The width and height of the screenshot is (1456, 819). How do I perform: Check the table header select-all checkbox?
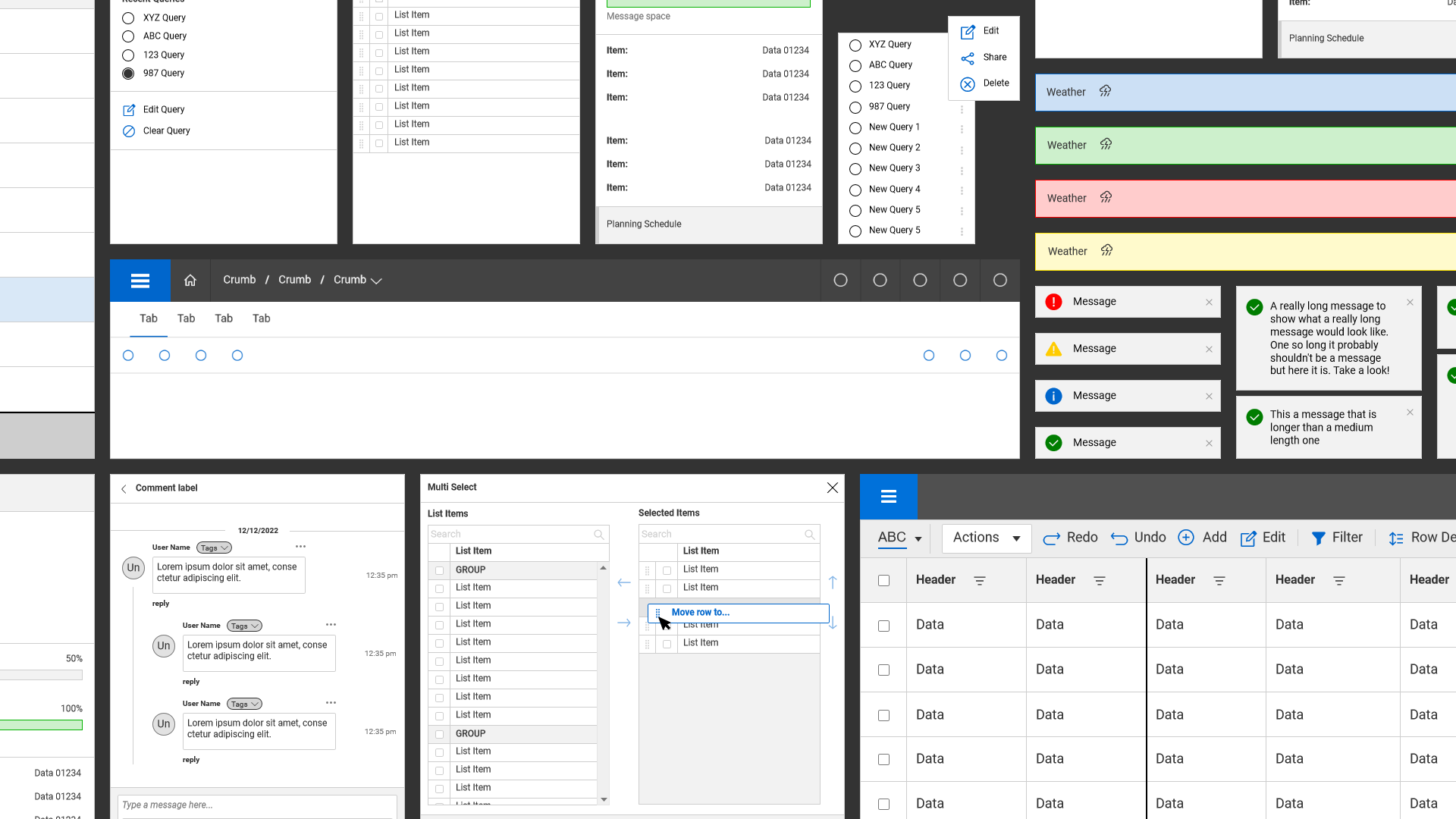click(x=883, y=581)
